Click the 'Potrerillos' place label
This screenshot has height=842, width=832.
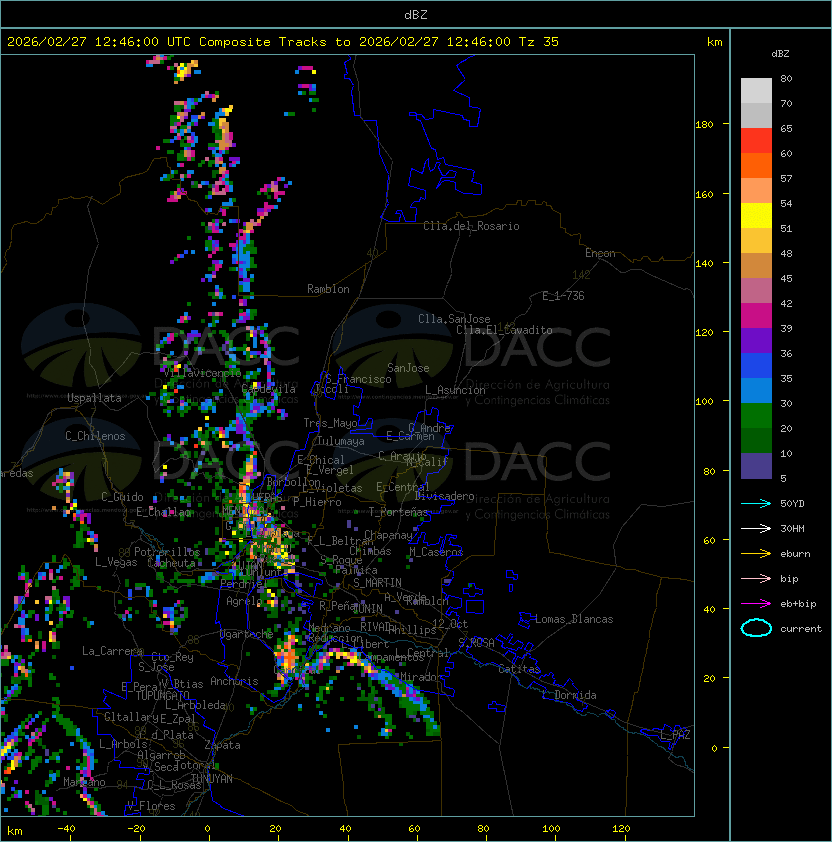click(x=167, y=552)
